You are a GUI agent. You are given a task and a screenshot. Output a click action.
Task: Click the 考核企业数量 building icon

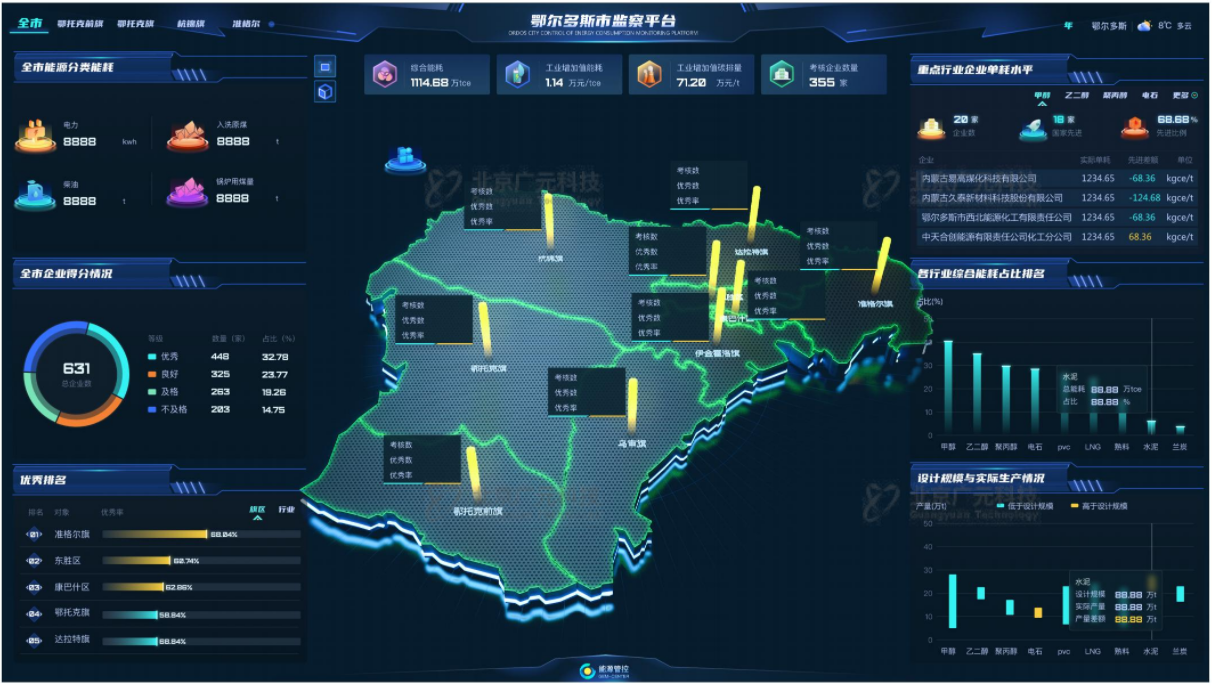(x=782, y=75)
